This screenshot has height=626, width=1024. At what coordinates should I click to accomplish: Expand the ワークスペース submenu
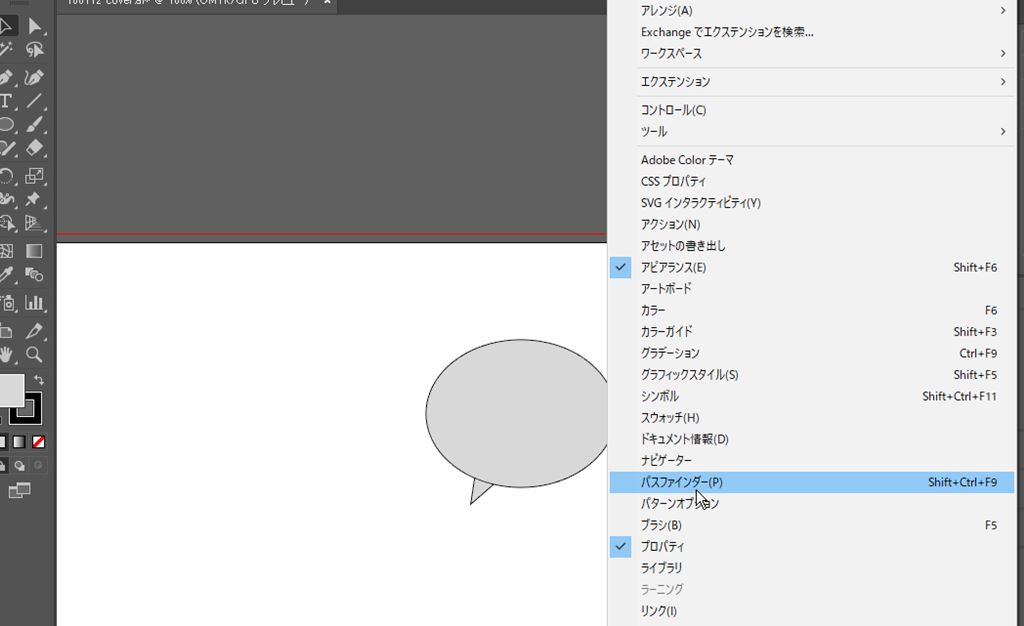(x=671, y=53)
